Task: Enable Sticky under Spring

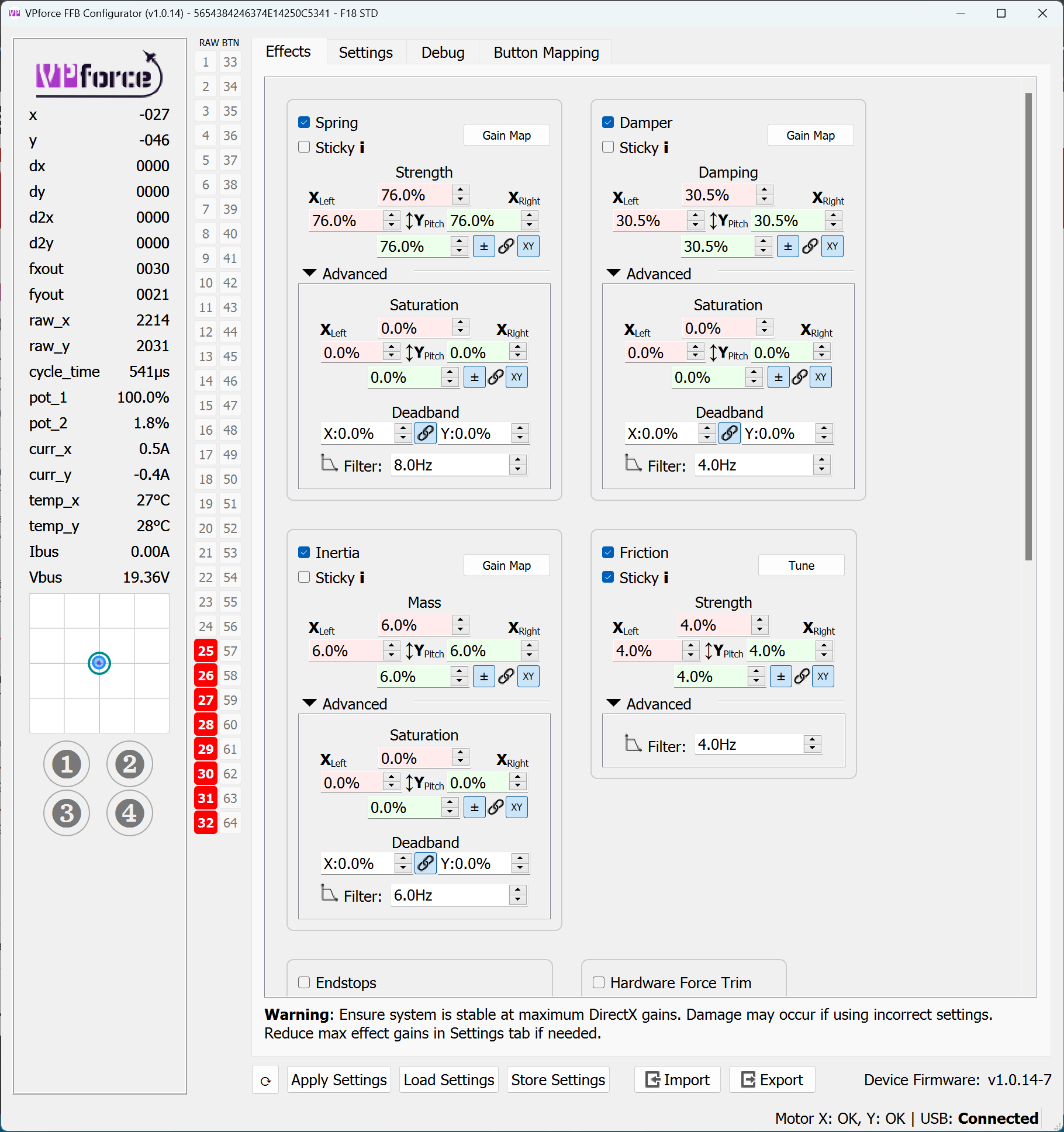Action: (x=304, y=147)
